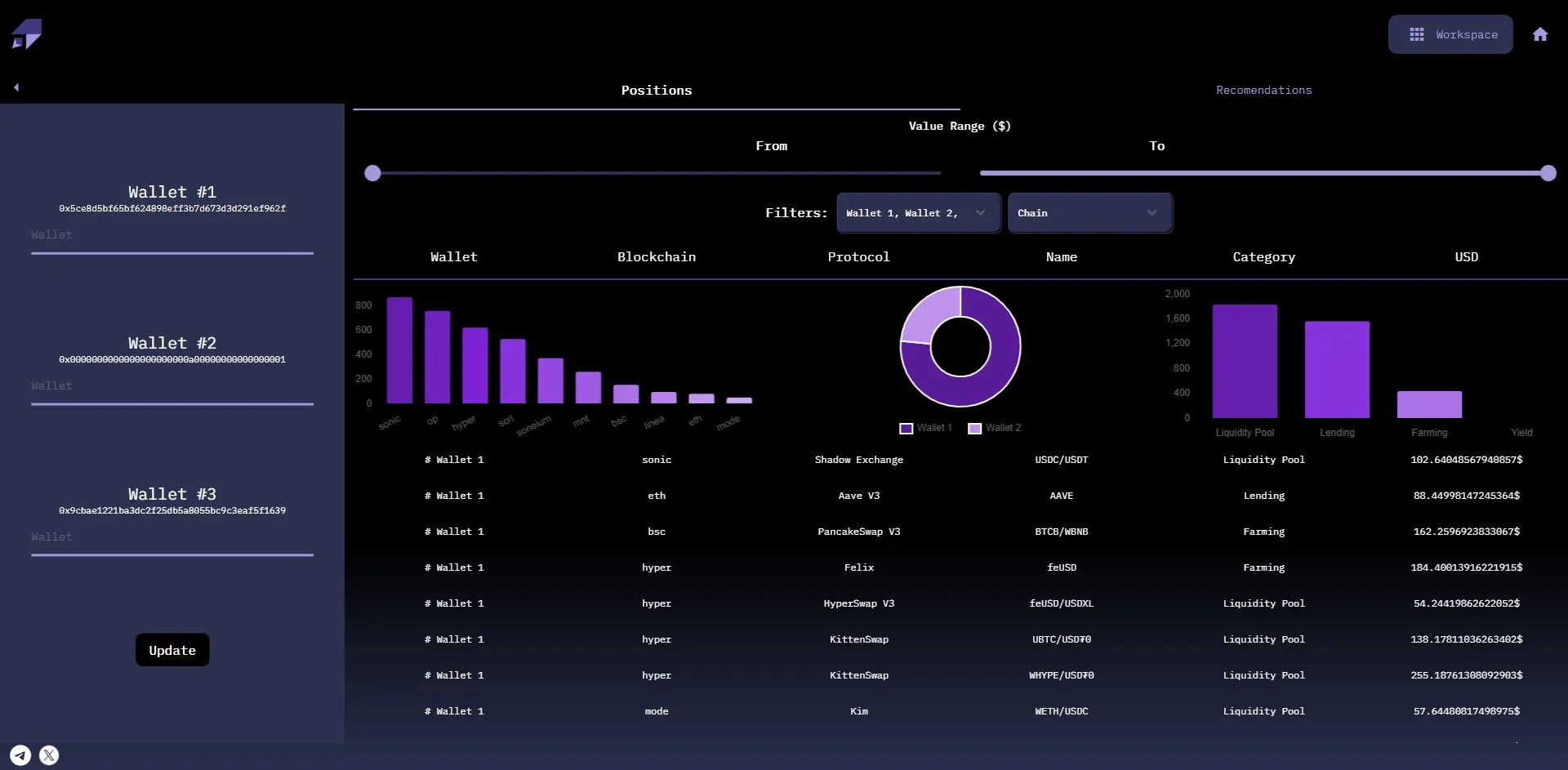Open the Workspace panel
Viewport: 1568px width, 770px height.
(1452, 33)
